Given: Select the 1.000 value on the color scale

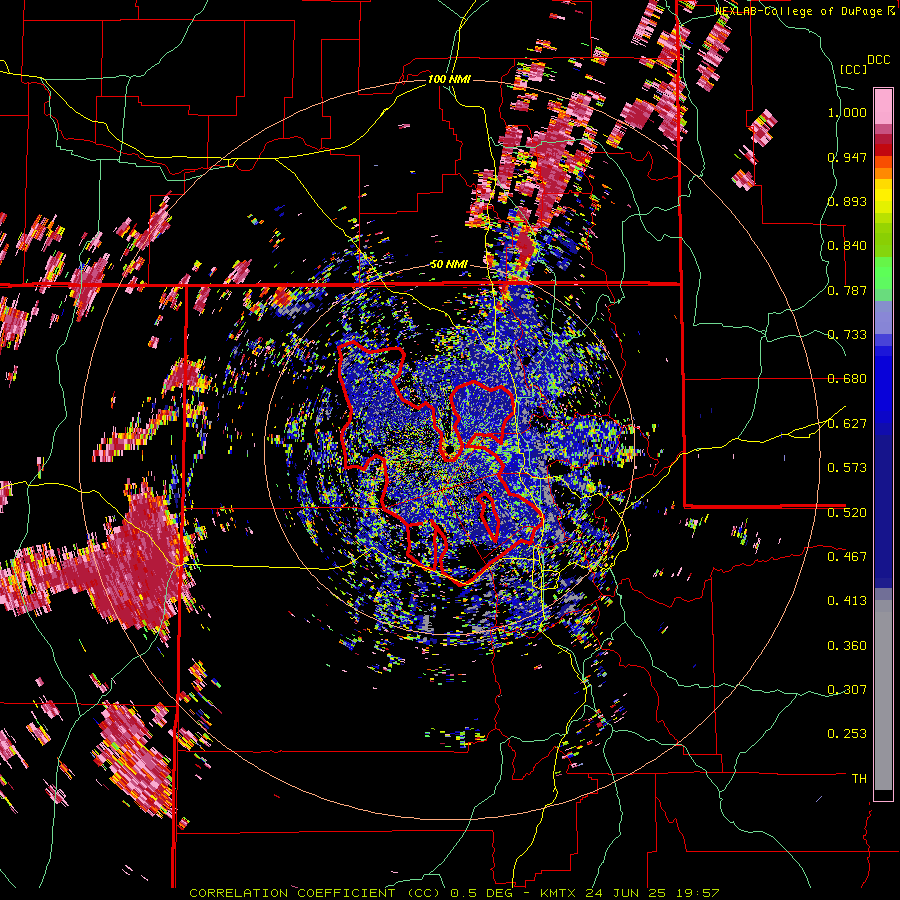Looking at the screenshot, I should [x=847, y=112].
